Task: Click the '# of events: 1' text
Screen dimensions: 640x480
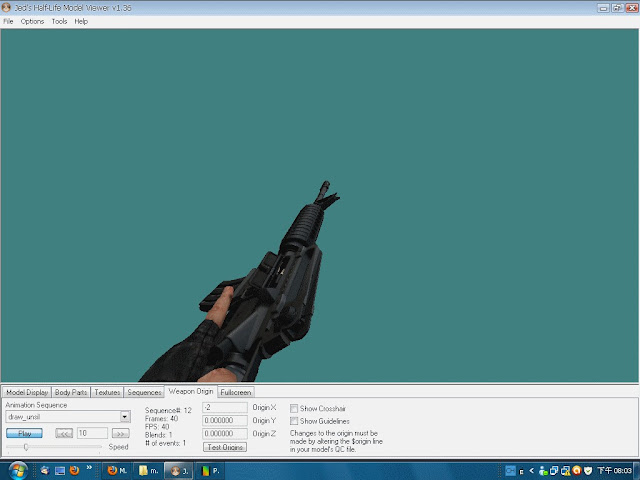Action: click(x=165, y=443)
